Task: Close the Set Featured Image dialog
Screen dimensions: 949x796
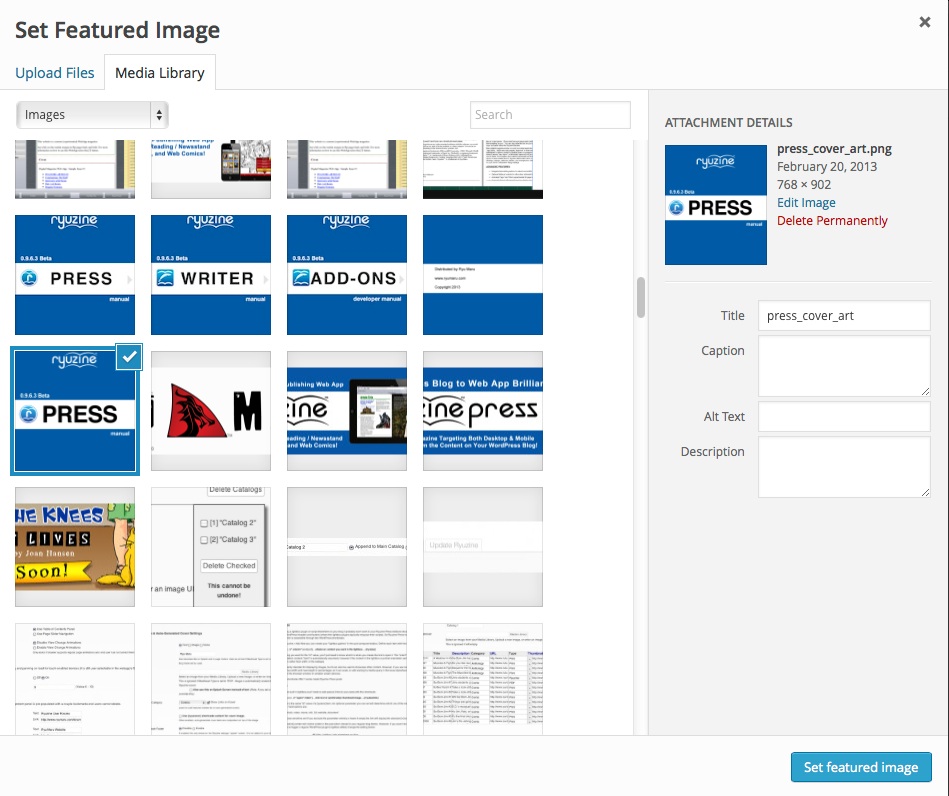Action: [924, 23]
